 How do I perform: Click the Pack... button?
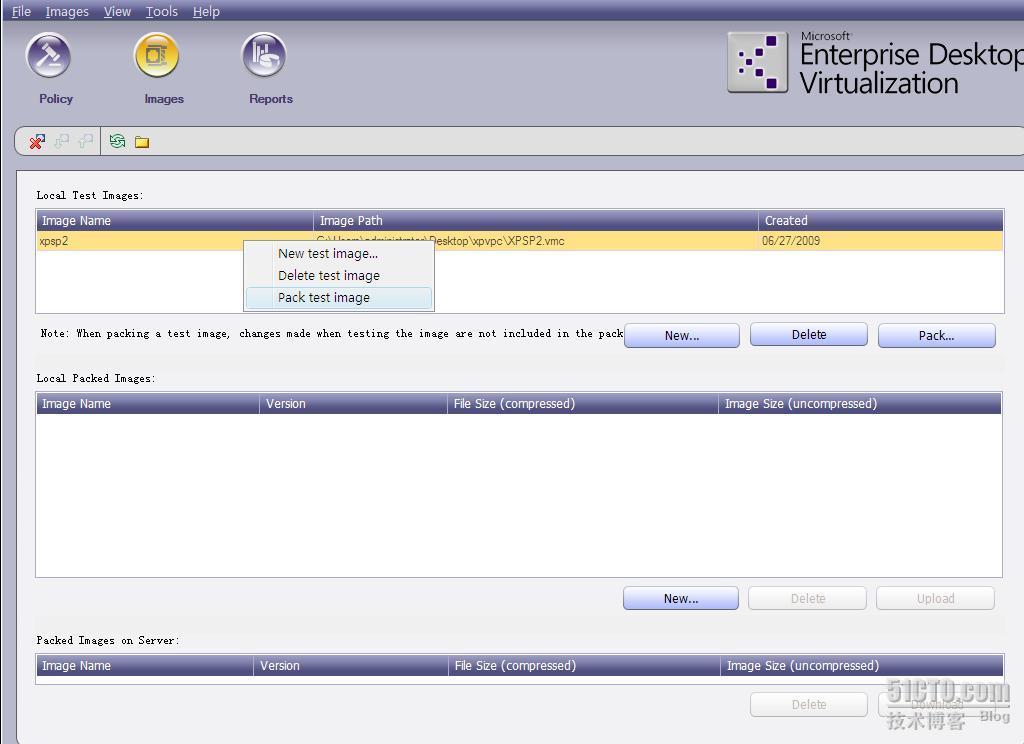click(936, 335)
